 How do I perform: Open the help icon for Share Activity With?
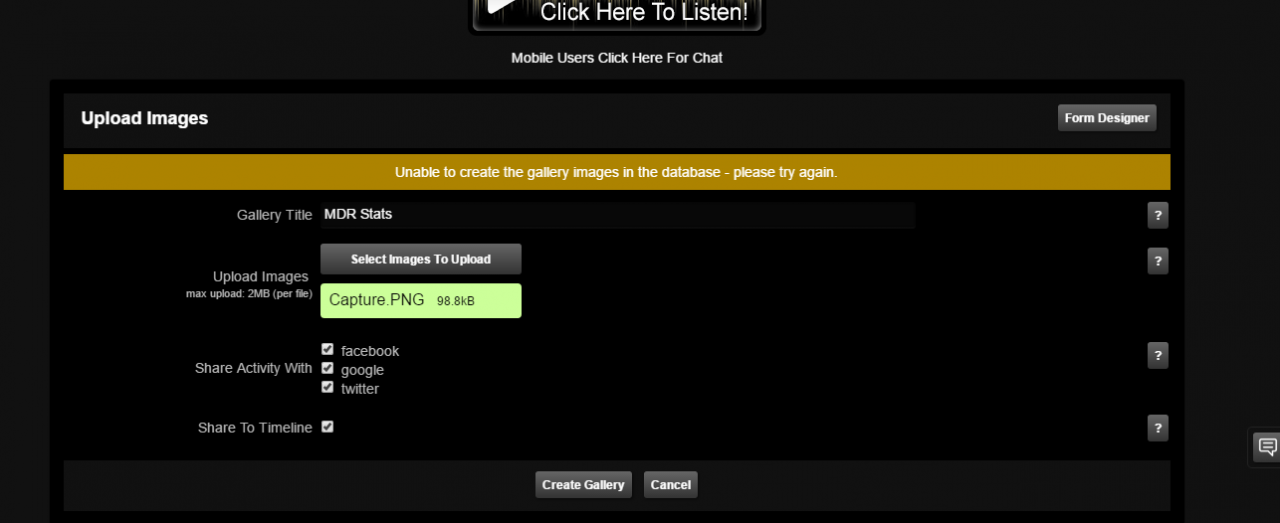pyautogui.click(x=1158, y=355)
